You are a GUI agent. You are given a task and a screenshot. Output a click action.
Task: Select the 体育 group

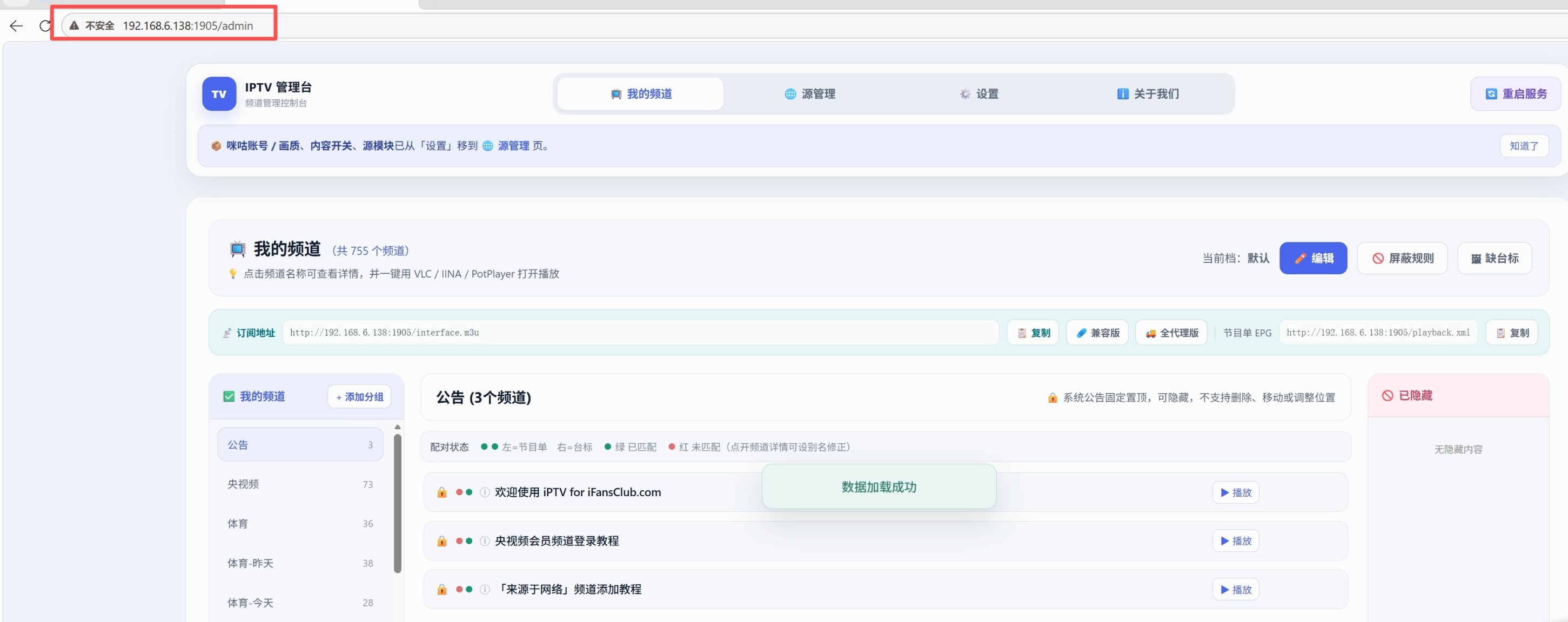click(x=300, y=524)
